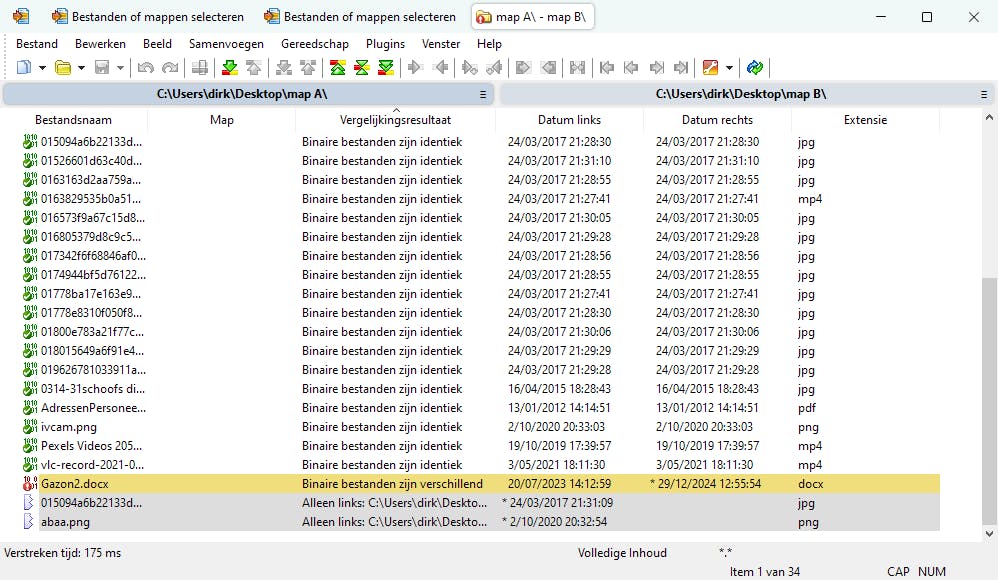Go to the last difference icon

pos(386,68)
